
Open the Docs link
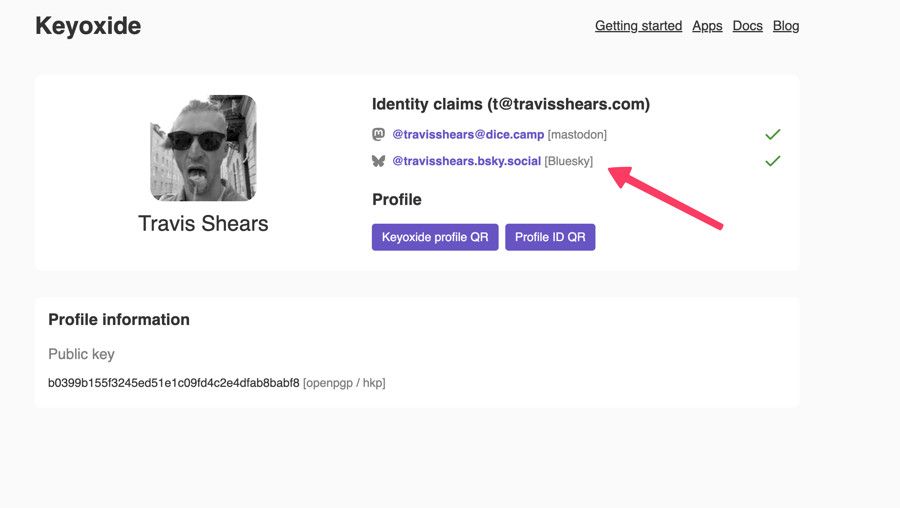coord(747,26)
